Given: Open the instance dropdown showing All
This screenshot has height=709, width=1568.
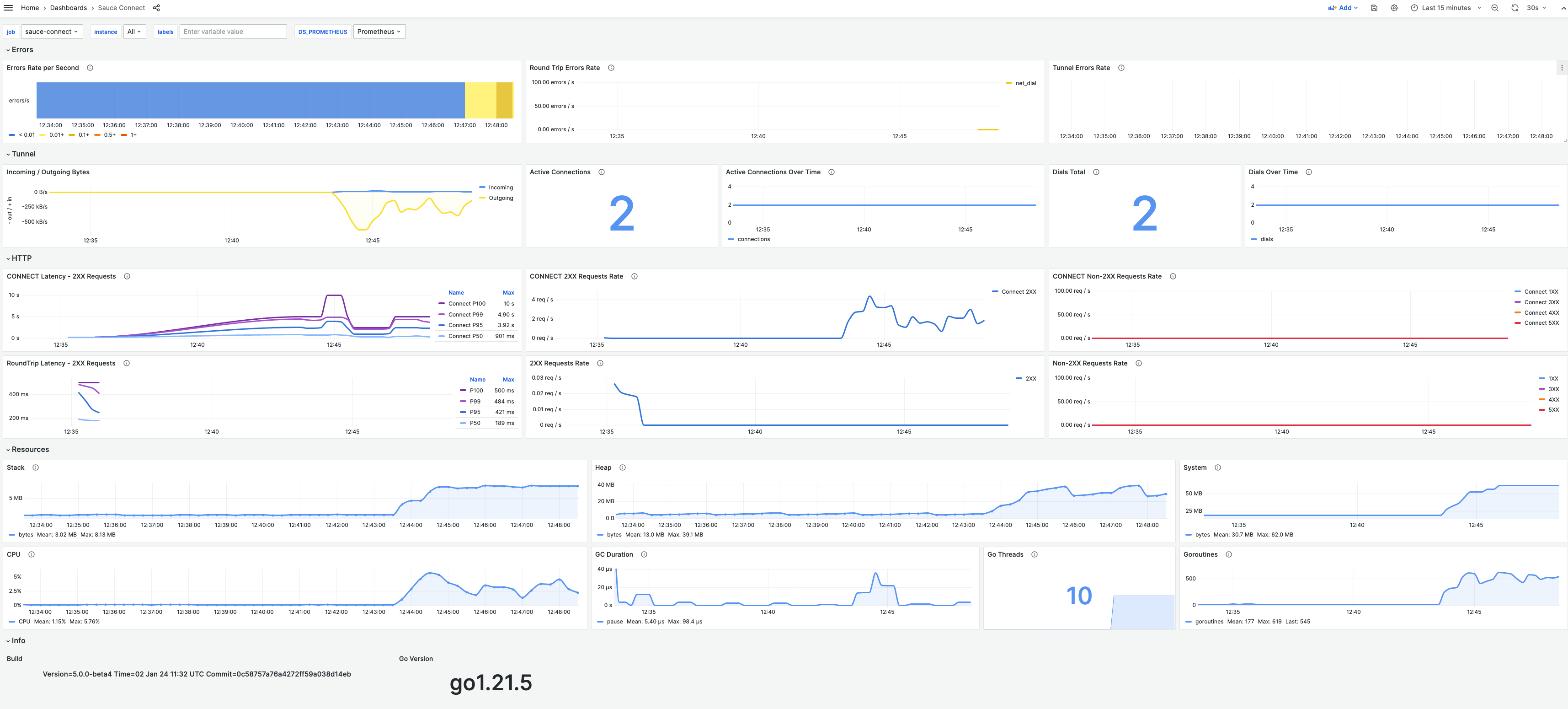Looking at the screenshot, I should pyautogui.click(x=134, y=31).
